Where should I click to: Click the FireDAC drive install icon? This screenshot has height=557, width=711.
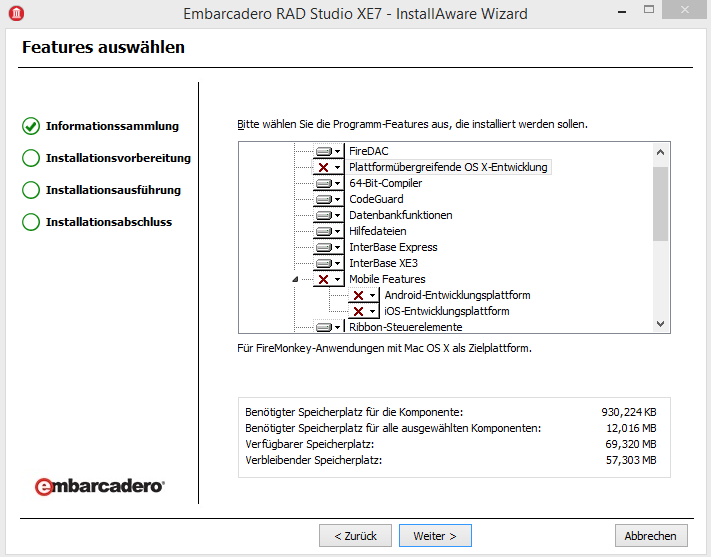pos(324,151)
